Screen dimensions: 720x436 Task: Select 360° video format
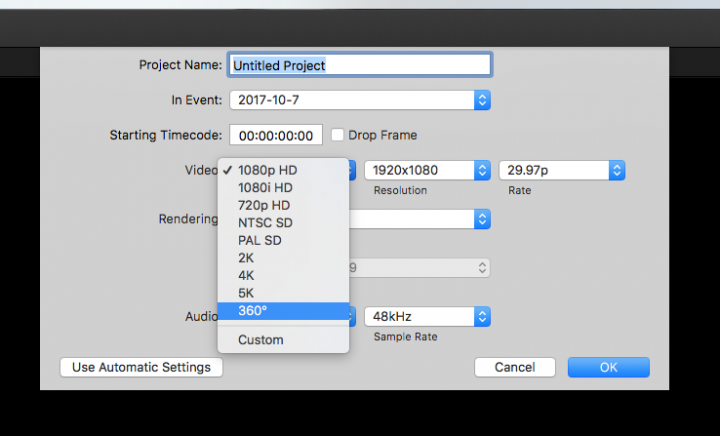click(253, 311)
